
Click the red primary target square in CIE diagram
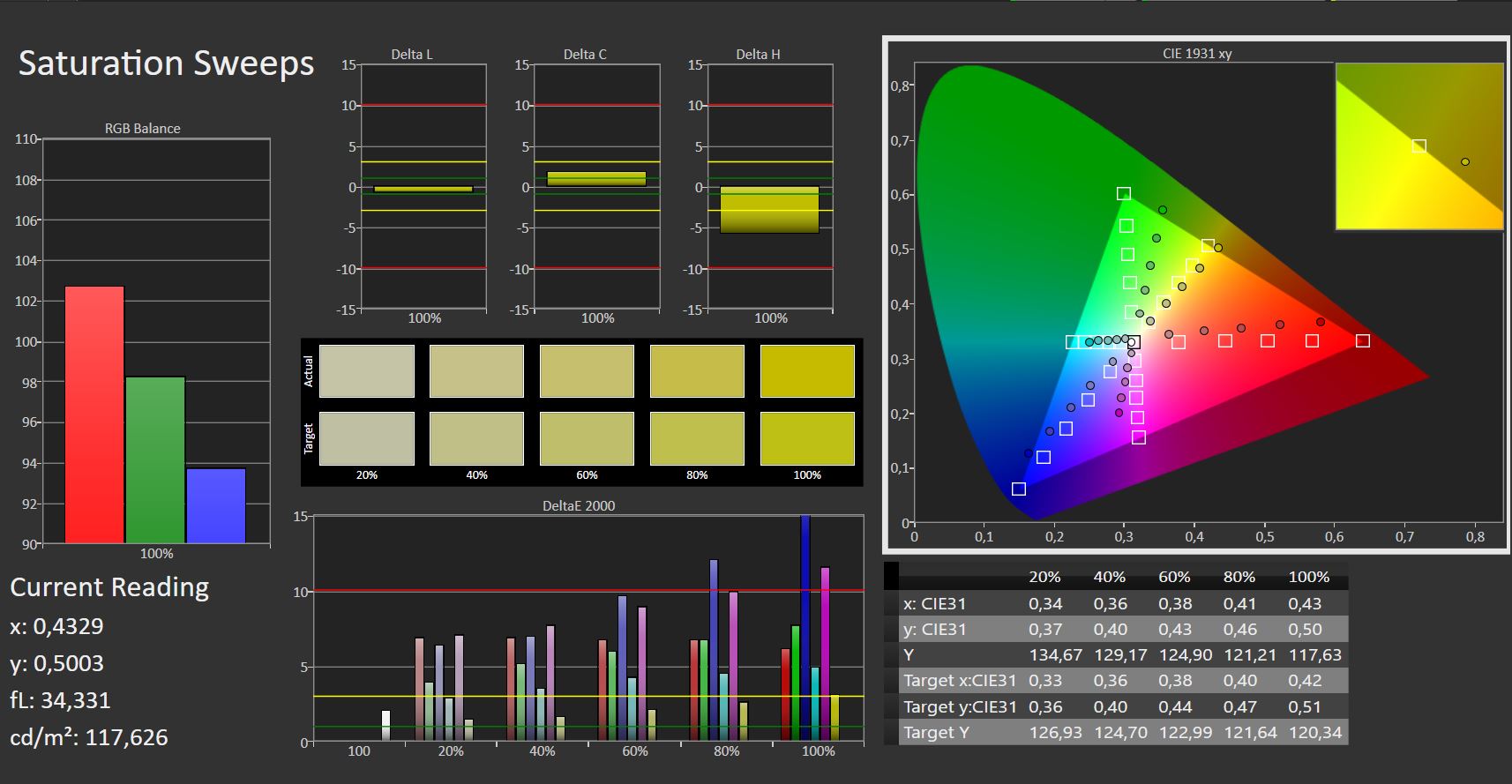pos(1362,340)
